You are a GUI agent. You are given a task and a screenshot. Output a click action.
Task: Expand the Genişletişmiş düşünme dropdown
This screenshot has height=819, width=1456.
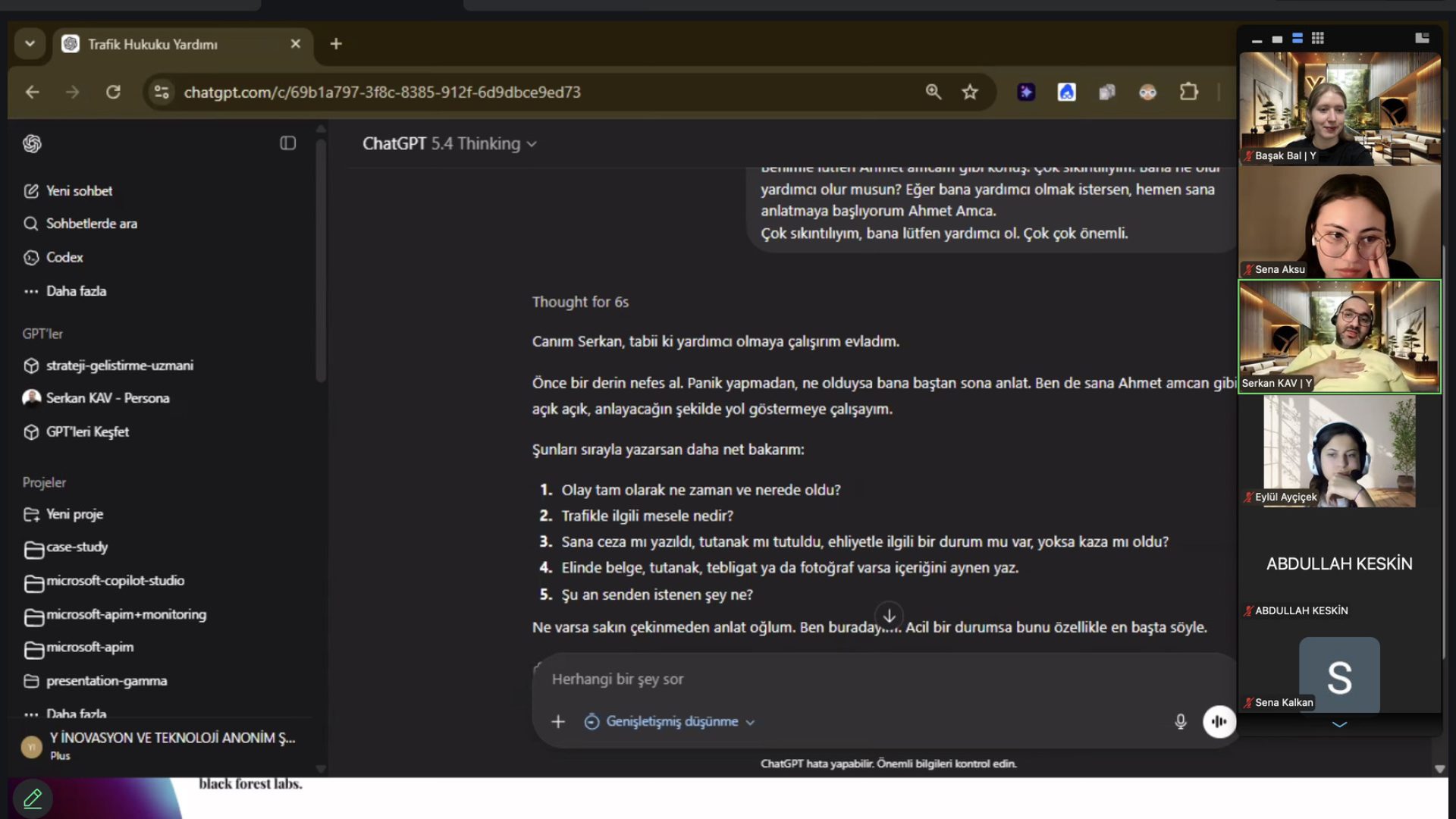(670, 721)
